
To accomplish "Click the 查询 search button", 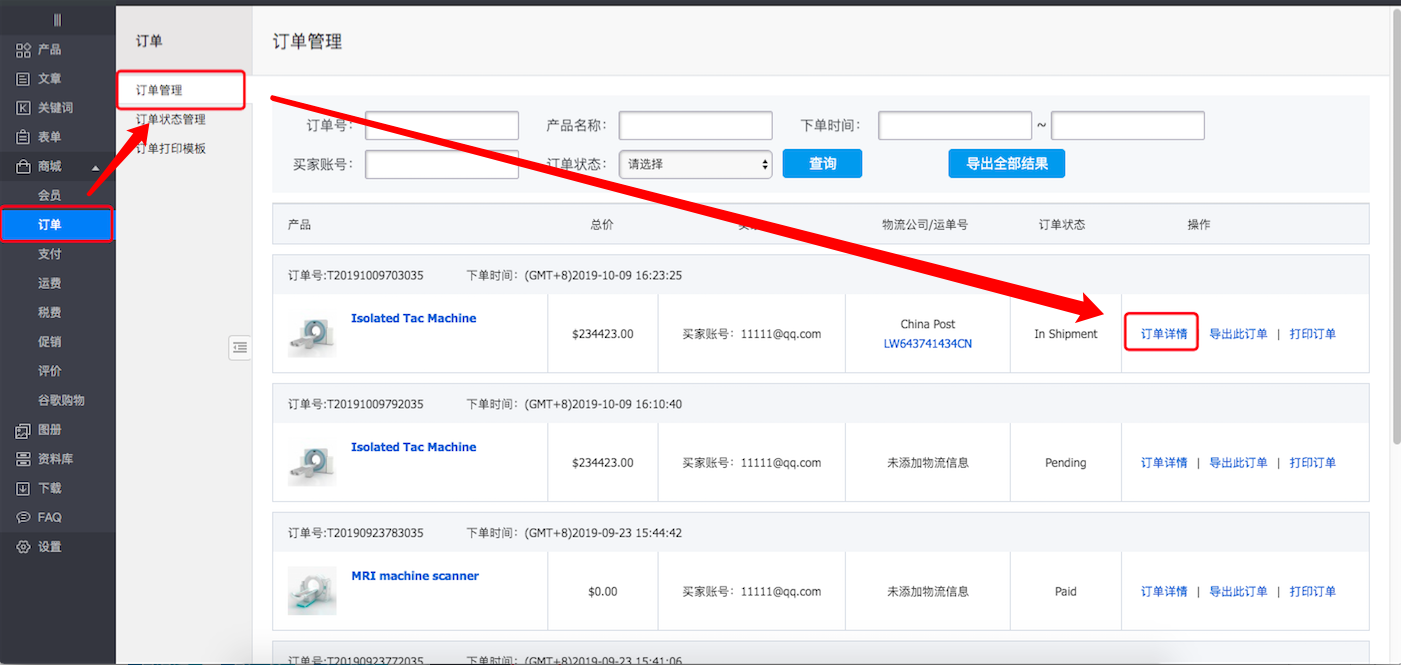I will tap(821, 164).
